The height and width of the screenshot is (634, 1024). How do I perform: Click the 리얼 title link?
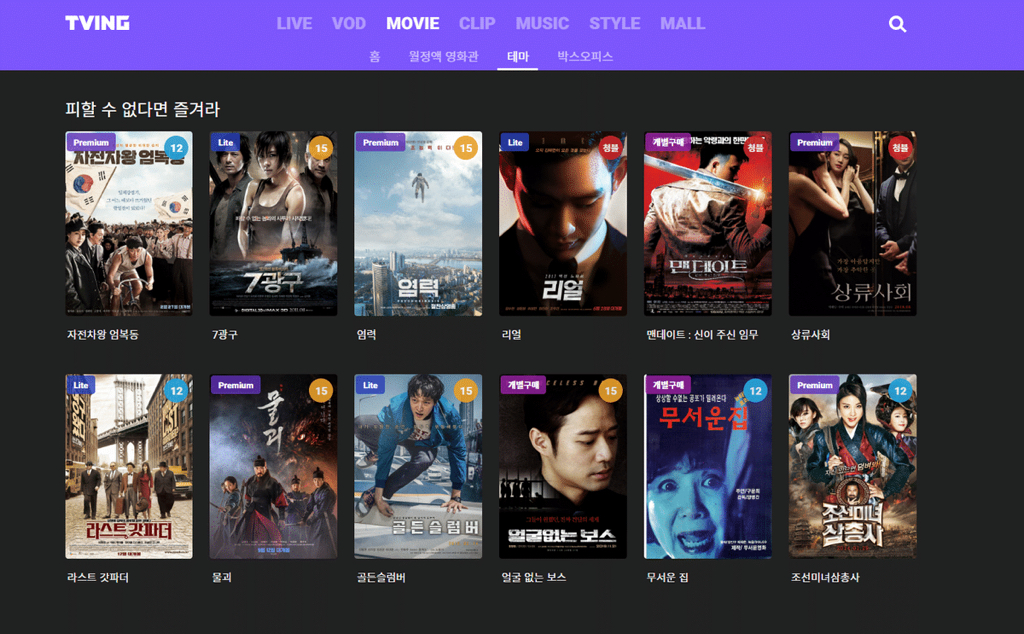point(511,334)
